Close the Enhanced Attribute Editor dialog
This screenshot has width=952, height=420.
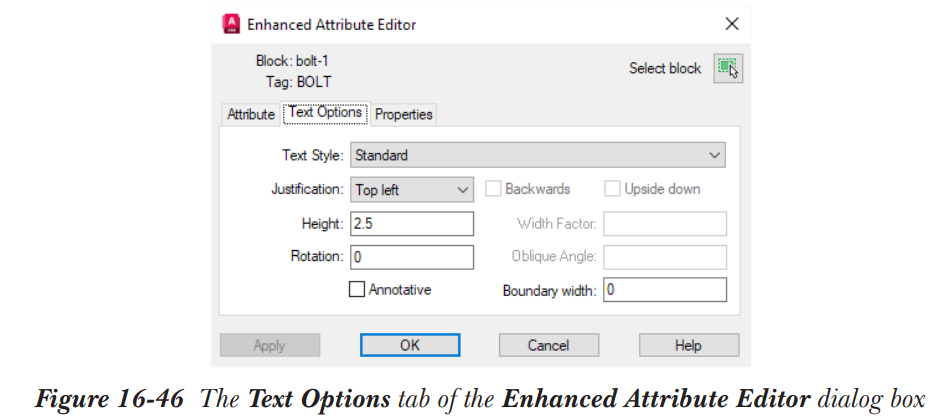coord(732,24)
